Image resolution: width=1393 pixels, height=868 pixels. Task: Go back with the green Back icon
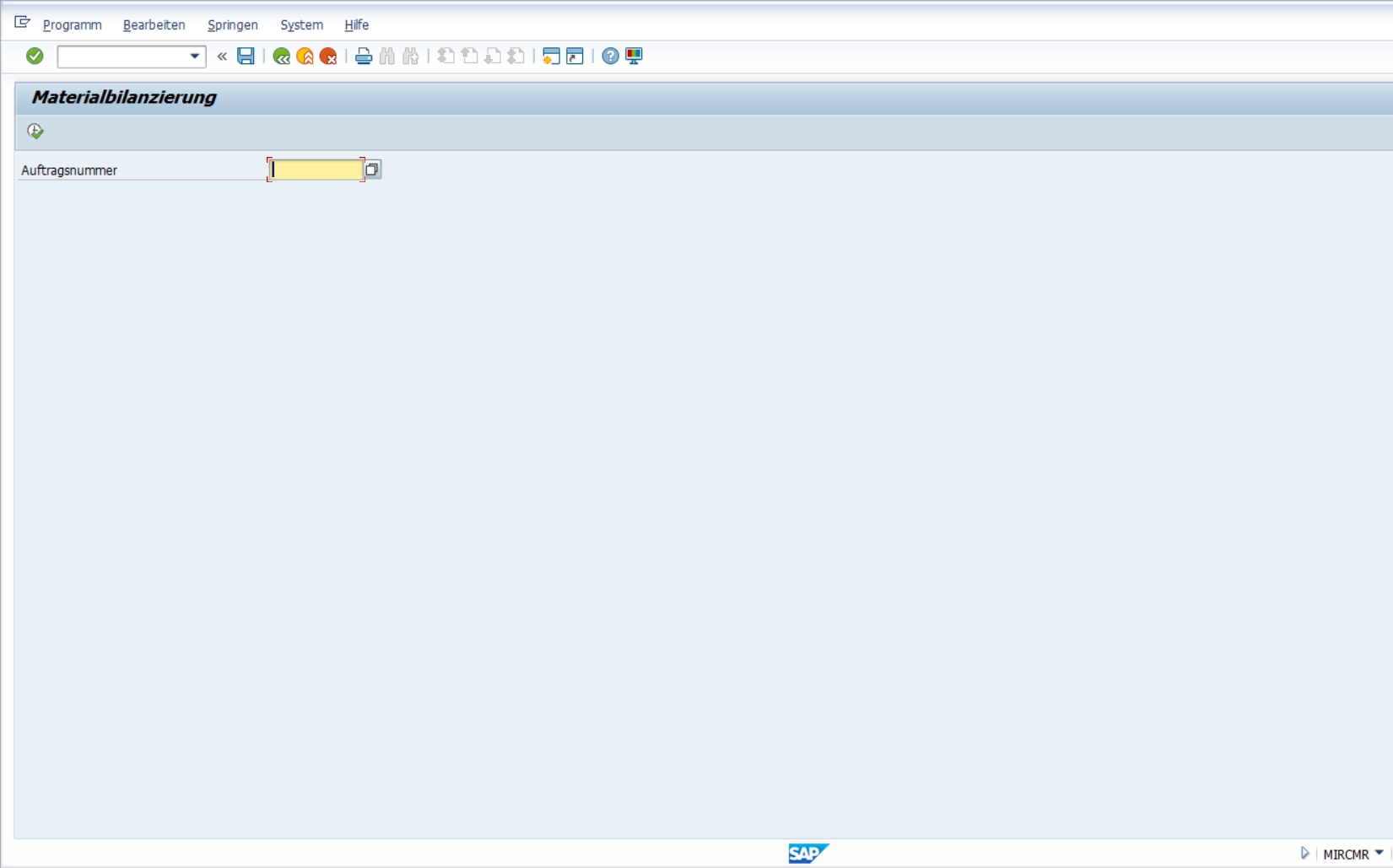pyautogui.click(x=282, y=57)
